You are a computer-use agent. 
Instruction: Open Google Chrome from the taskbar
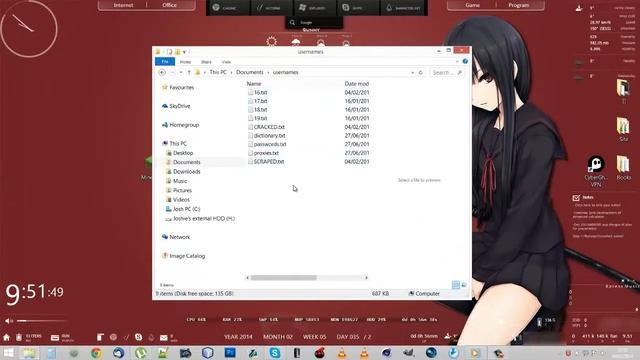click(96, 353)
